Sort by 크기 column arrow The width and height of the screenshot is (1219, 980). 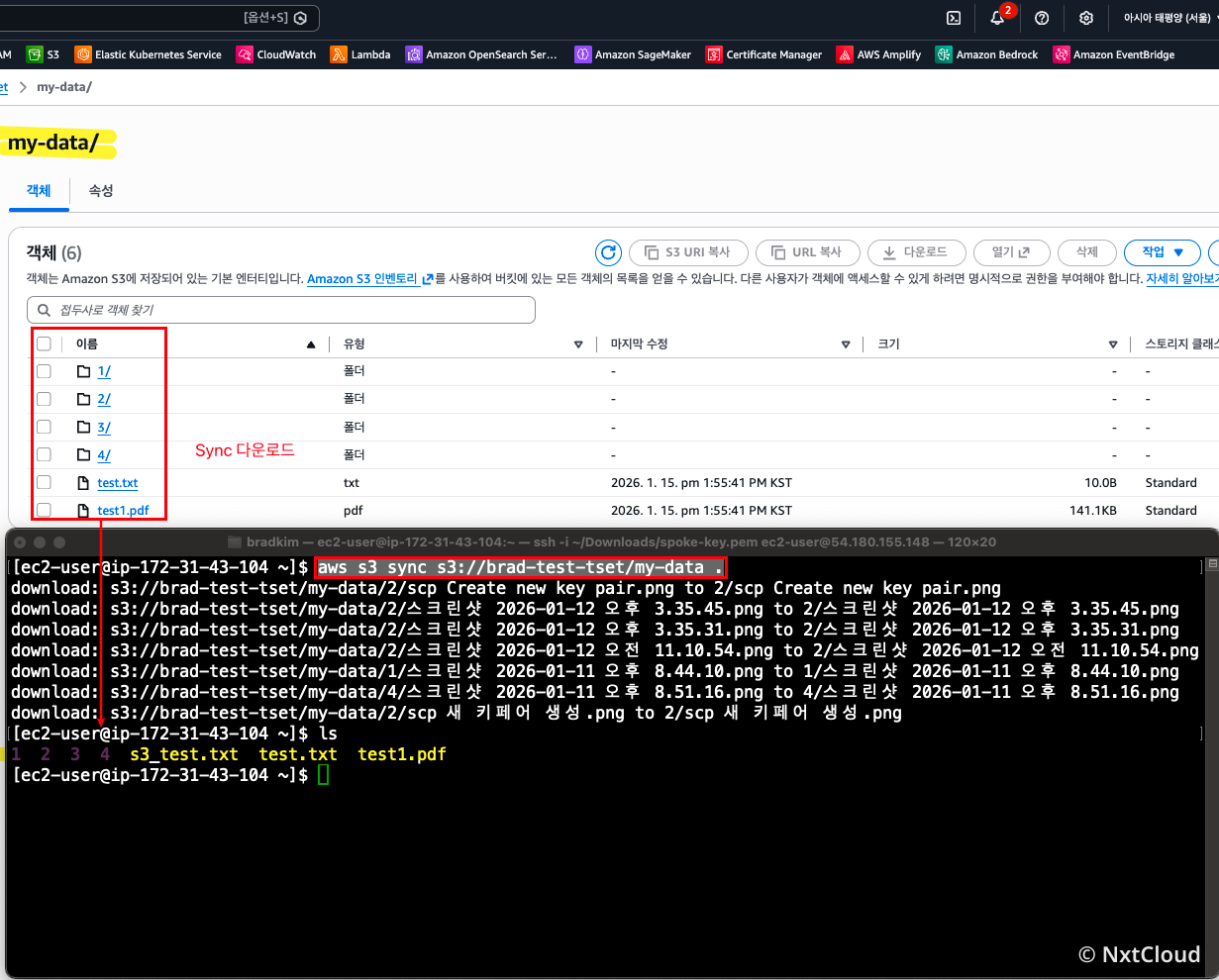(1113, 344)
